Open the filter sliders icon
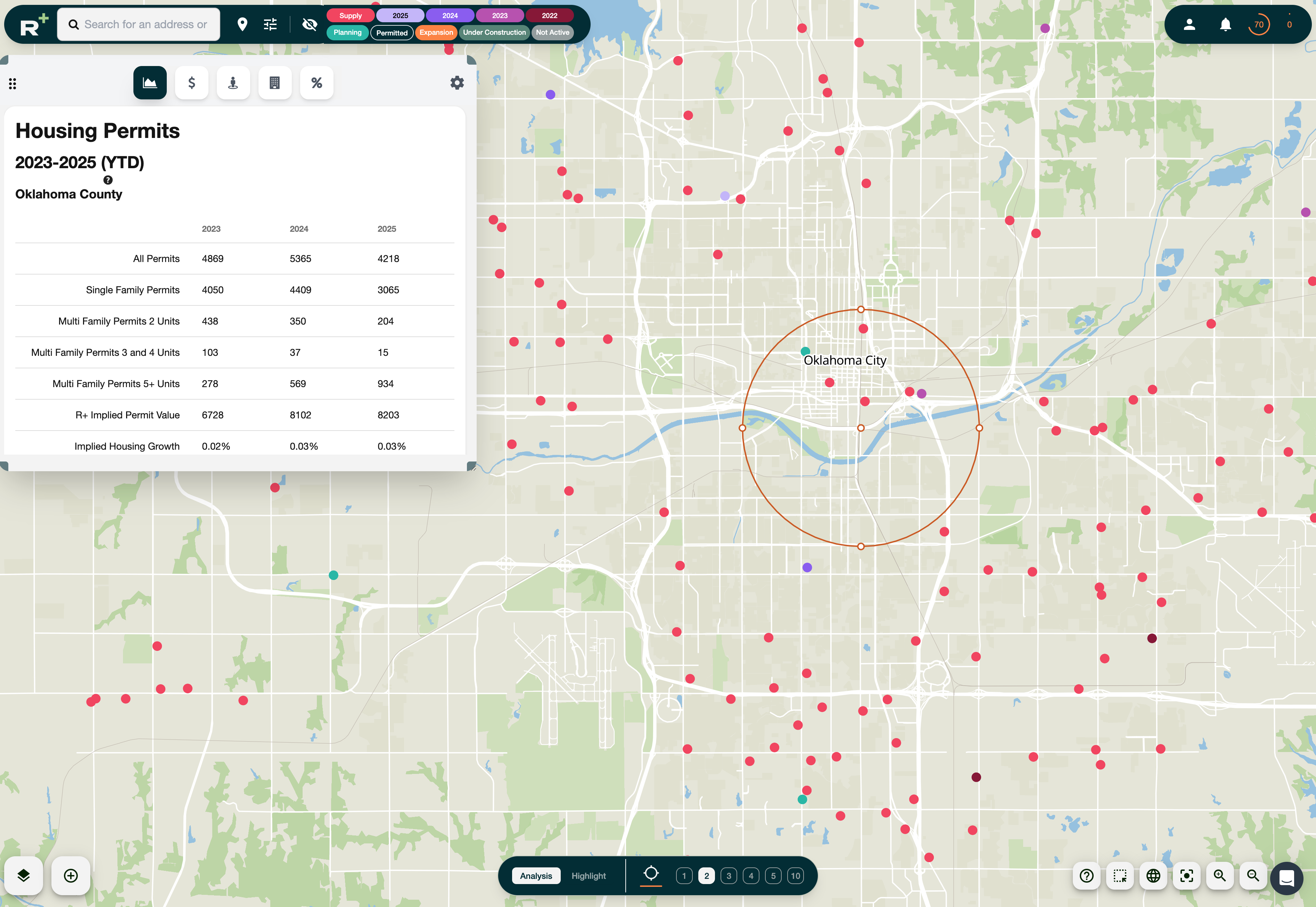 point(270,24)
